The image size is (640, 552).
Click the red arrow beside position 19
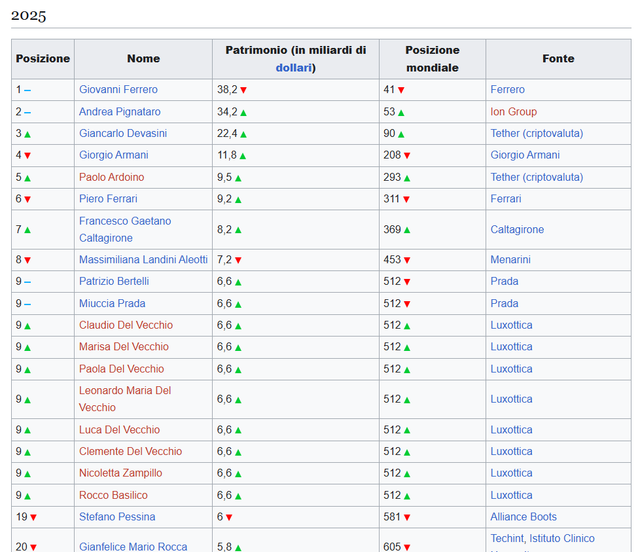tap(33, 518)
